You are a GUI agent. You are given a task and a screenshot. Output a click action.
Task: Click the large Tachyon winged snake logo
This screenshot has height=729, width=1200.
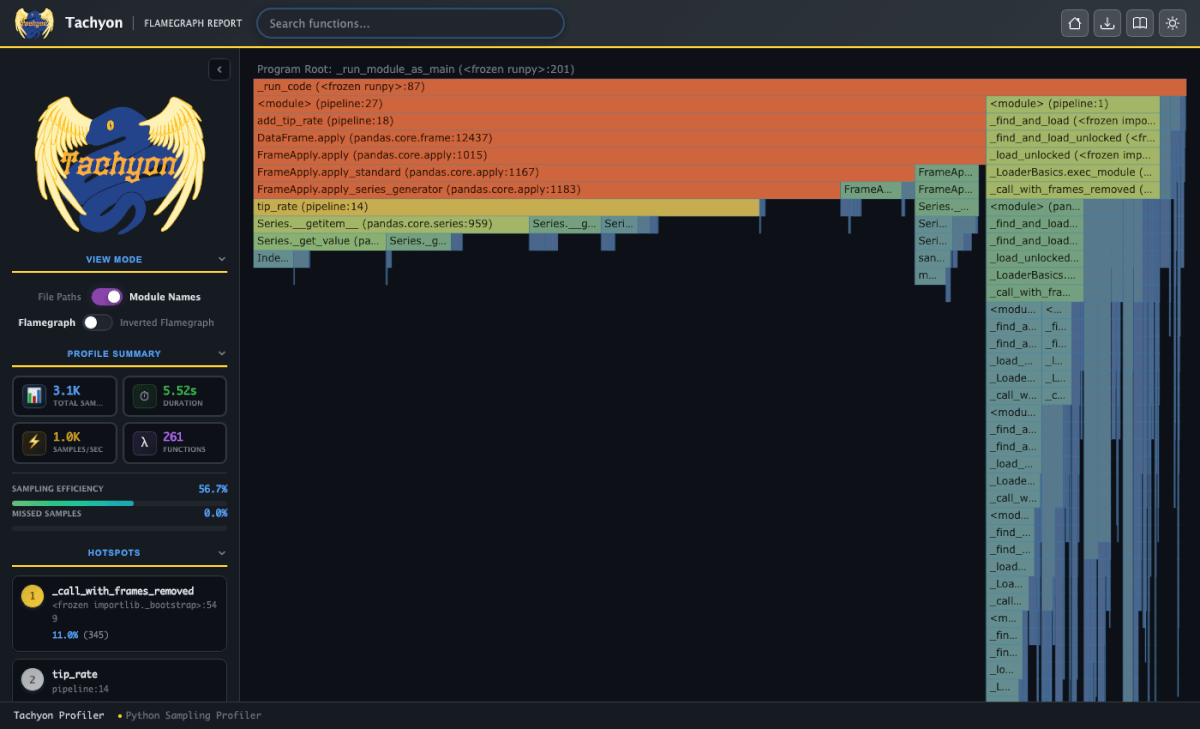[119, 163]
